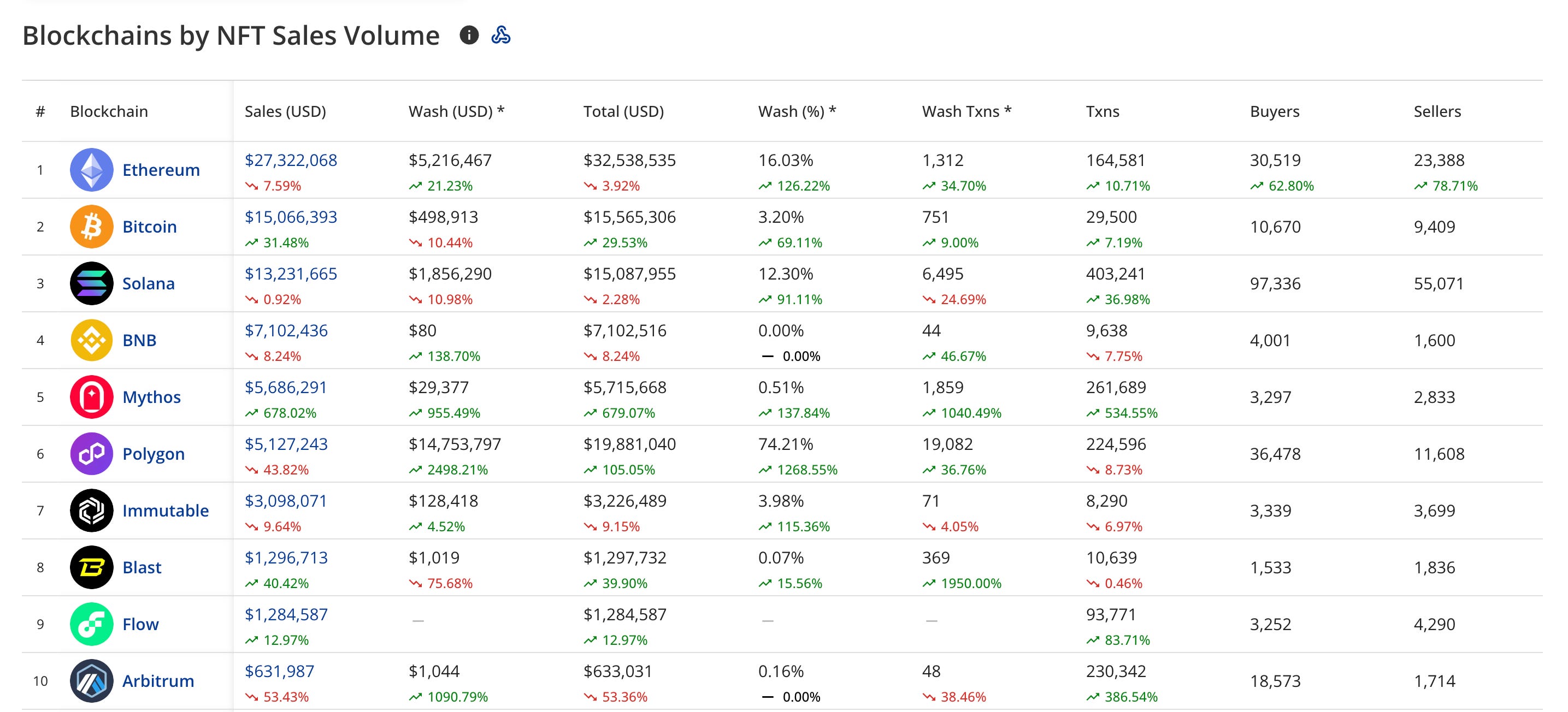This screenshot has width=1568, height=712.
Task: Sort table by Txns column header
Action: (x=1103, y=111)
